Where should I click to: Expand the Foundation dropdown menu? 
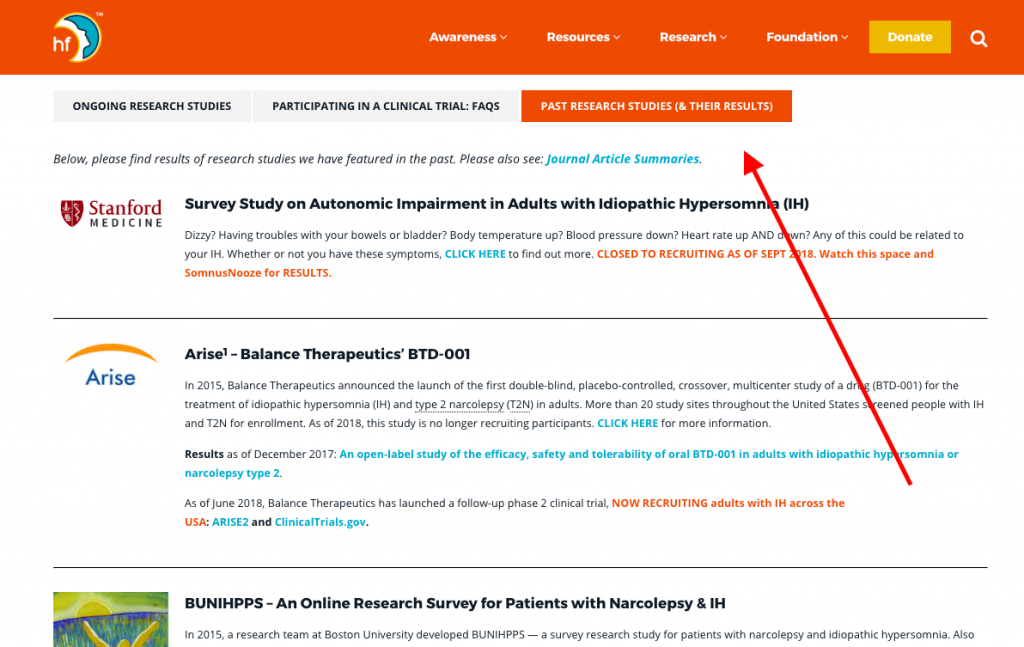click(807, 37)
